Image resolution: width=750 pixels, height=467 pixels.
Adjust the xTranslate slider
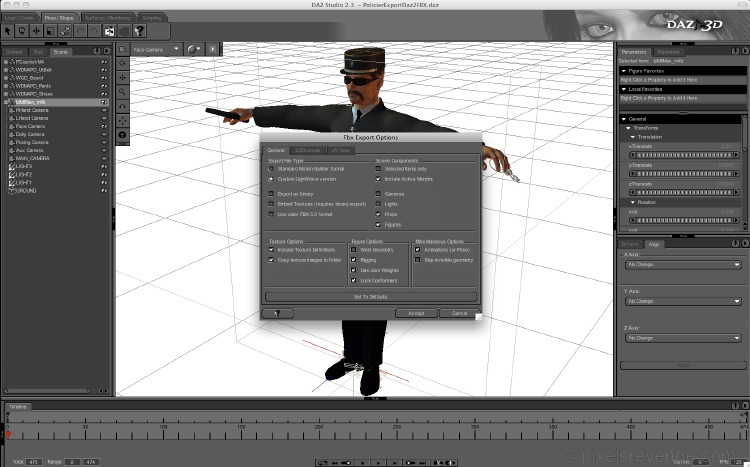684,155
